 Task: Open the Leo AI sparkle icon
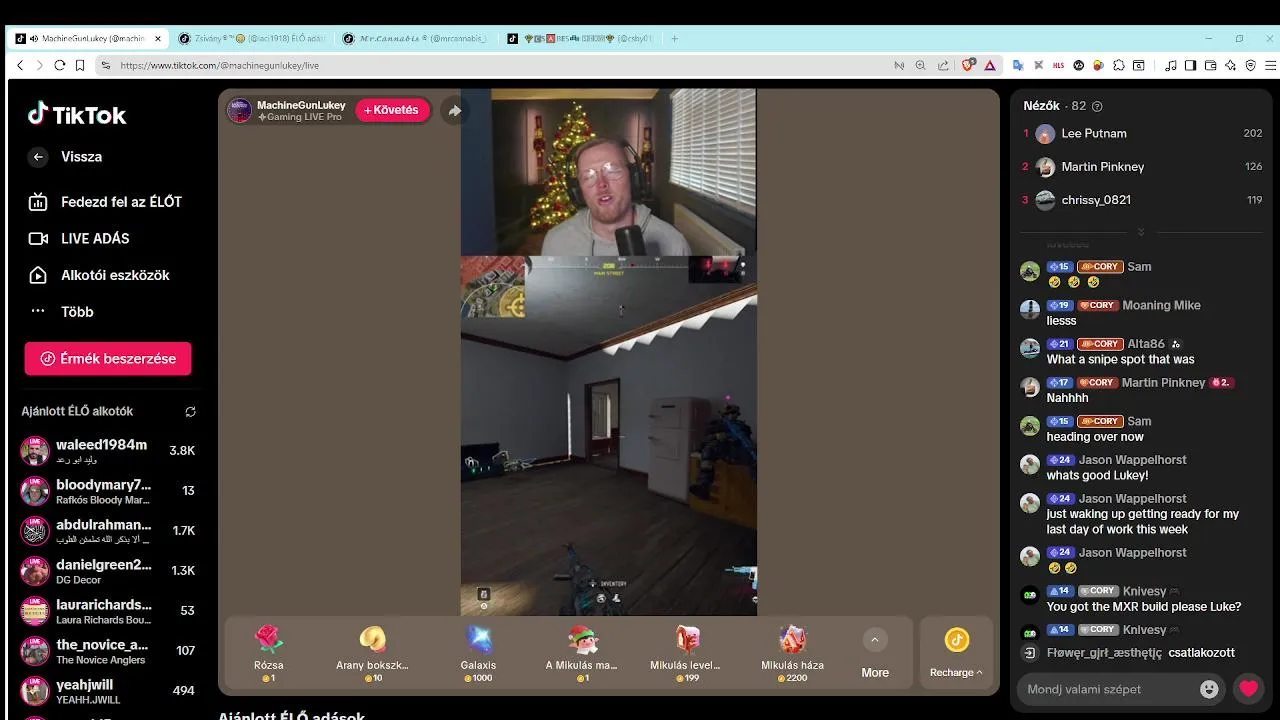pyautogui.click(x=1230, y=65)
